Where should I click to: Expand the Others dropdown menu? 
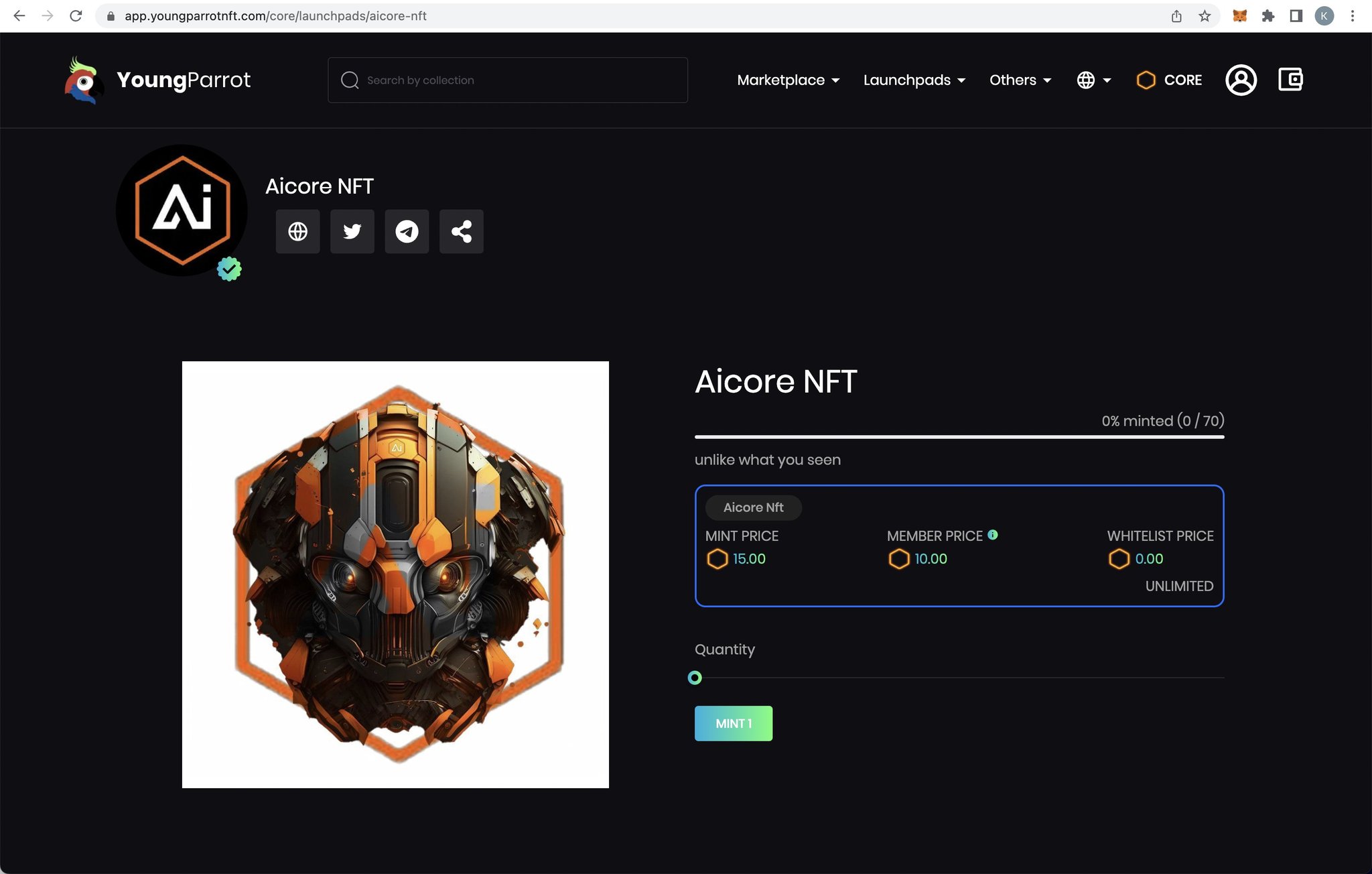click(x=1020, y=80)
